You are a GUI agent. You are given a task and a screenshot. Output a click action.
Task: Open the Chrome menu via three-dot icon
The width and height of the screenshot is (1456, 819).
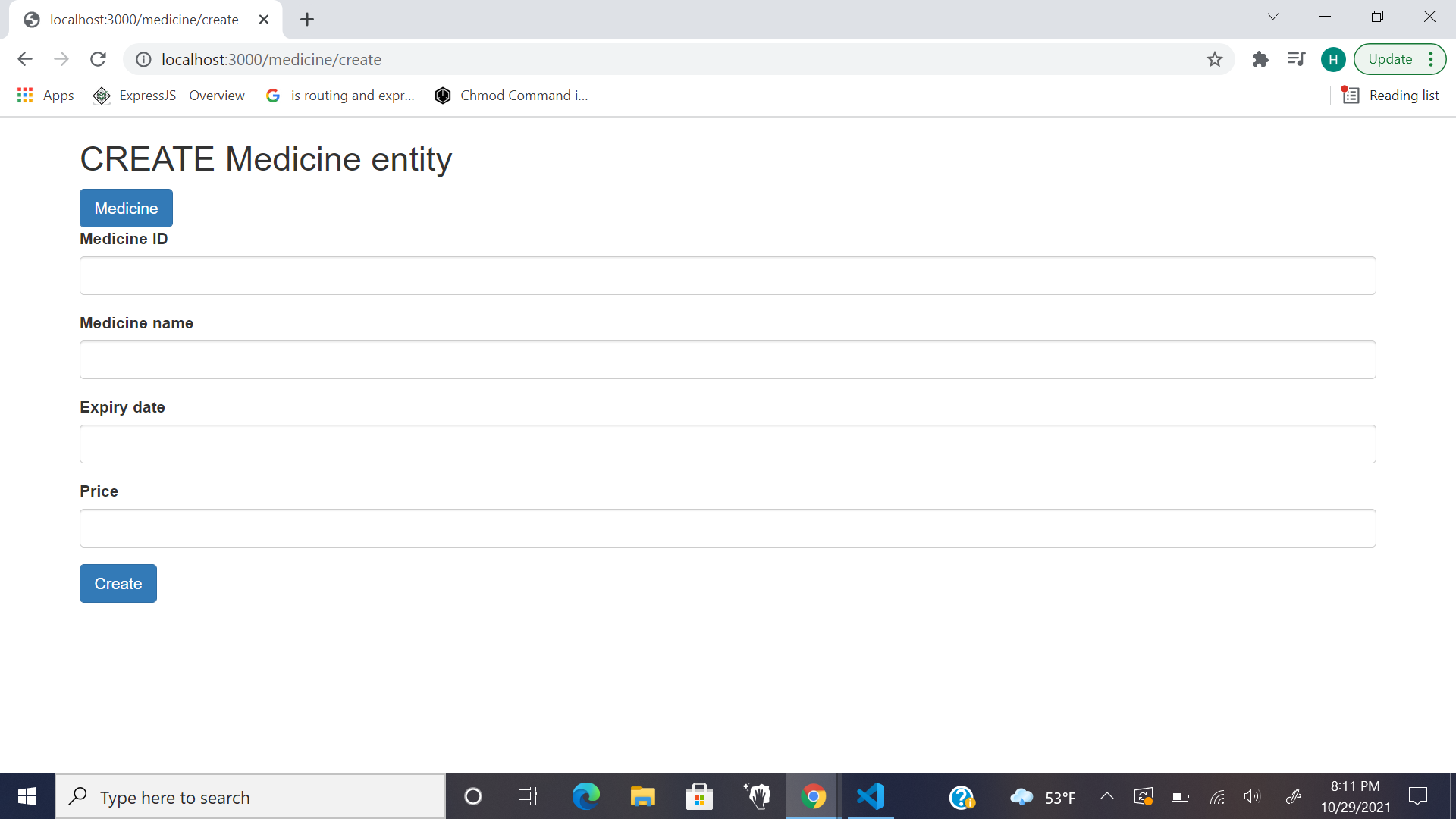point(1432,59)
